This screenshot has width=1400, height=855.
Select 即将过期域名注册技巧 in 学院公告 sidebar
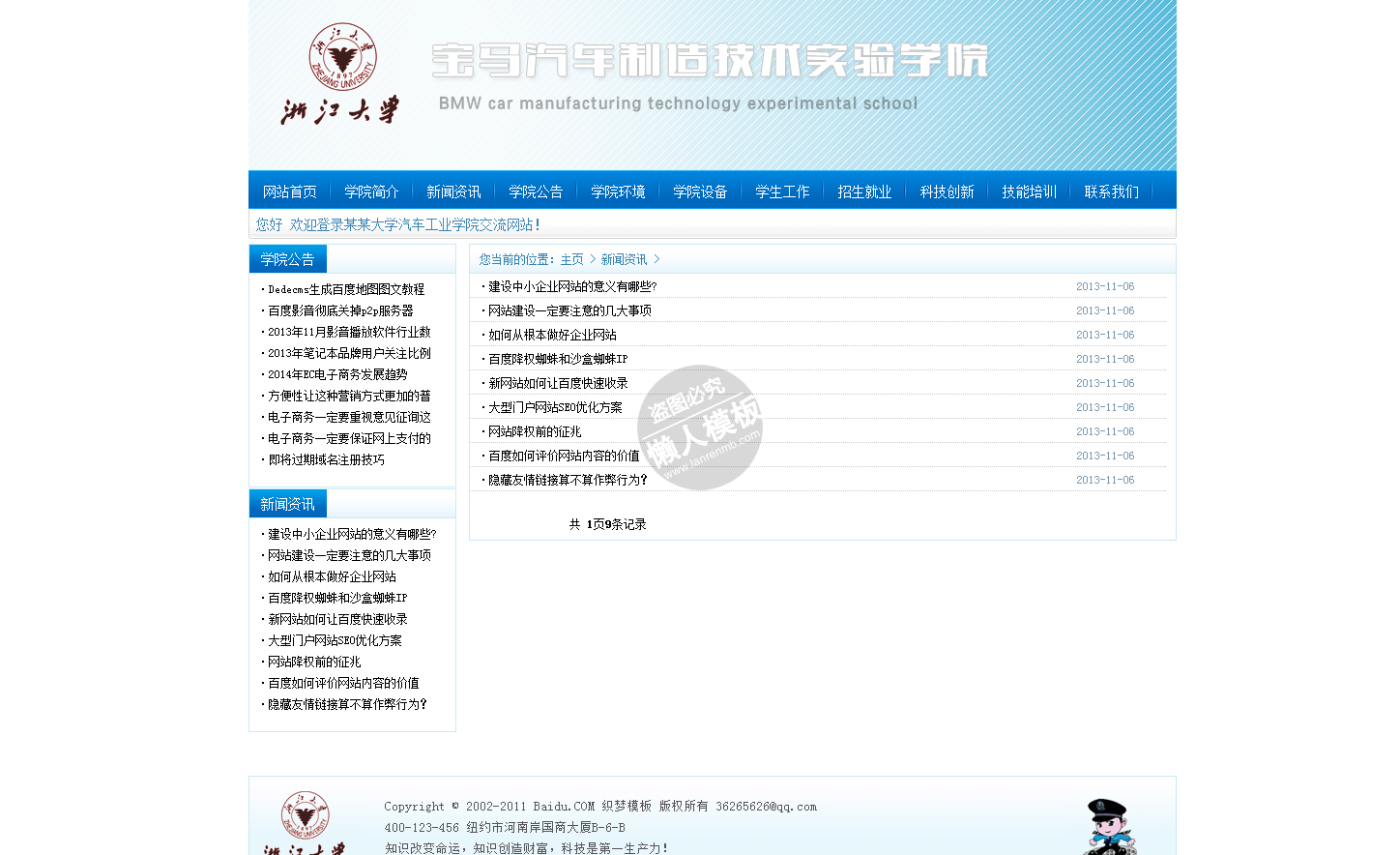(x=326, y=459)
